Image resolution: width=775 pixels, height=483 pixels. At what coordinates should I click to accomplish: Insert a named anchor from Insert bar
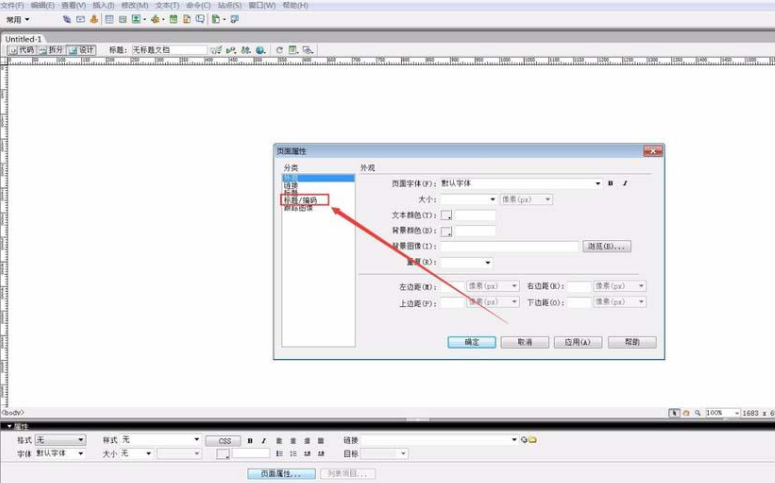point(94,19)
